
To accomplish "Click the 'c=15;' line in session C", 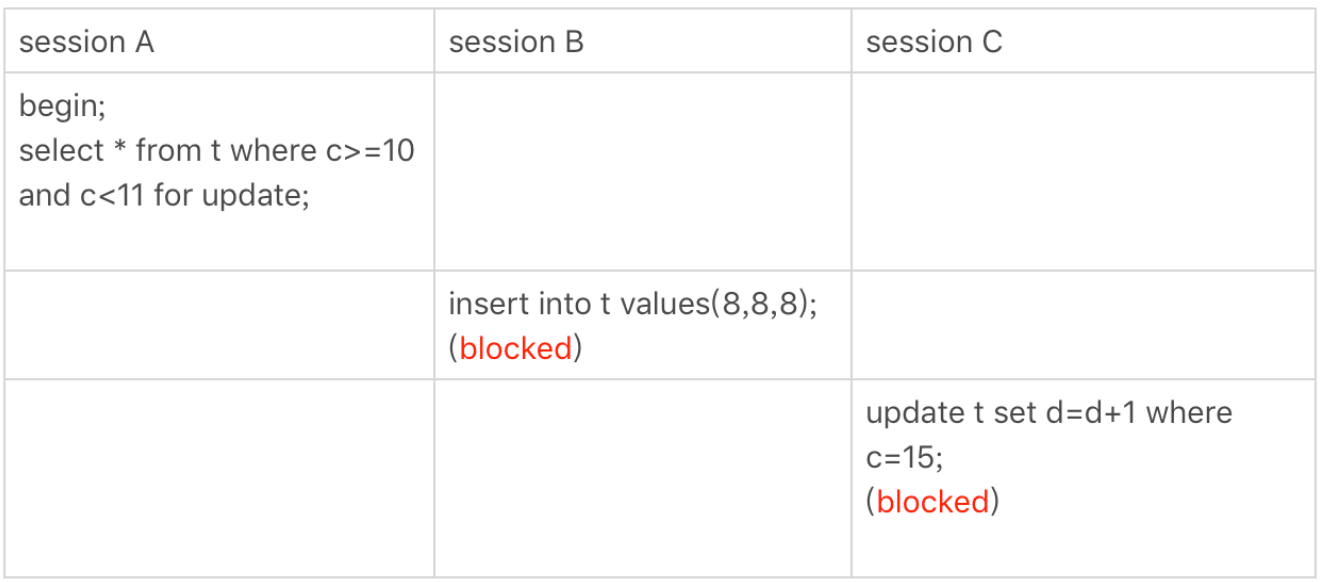I will point(904,457).
